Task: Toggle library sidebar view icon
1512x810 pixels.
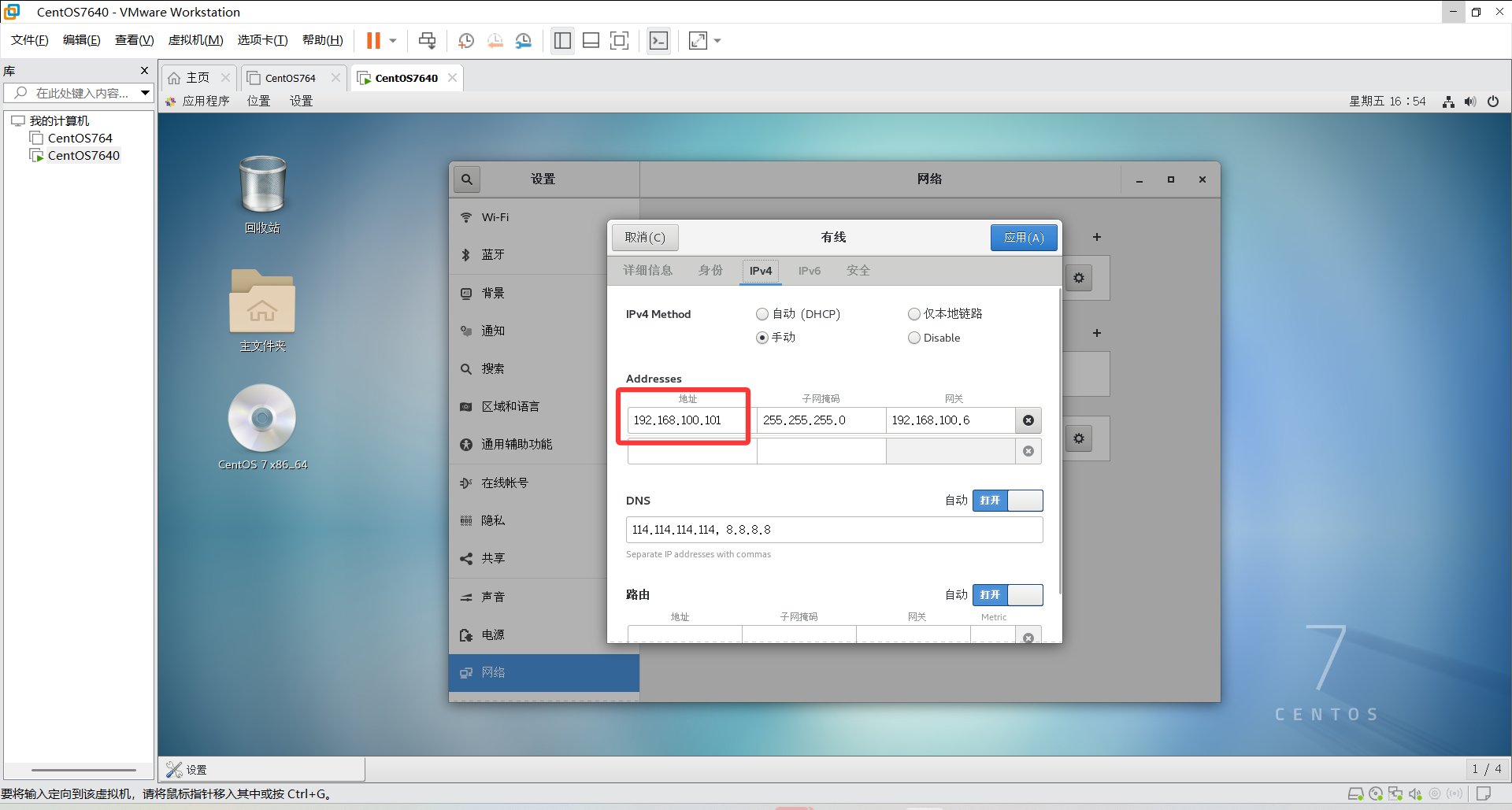Action: click(x=562, y=40)
